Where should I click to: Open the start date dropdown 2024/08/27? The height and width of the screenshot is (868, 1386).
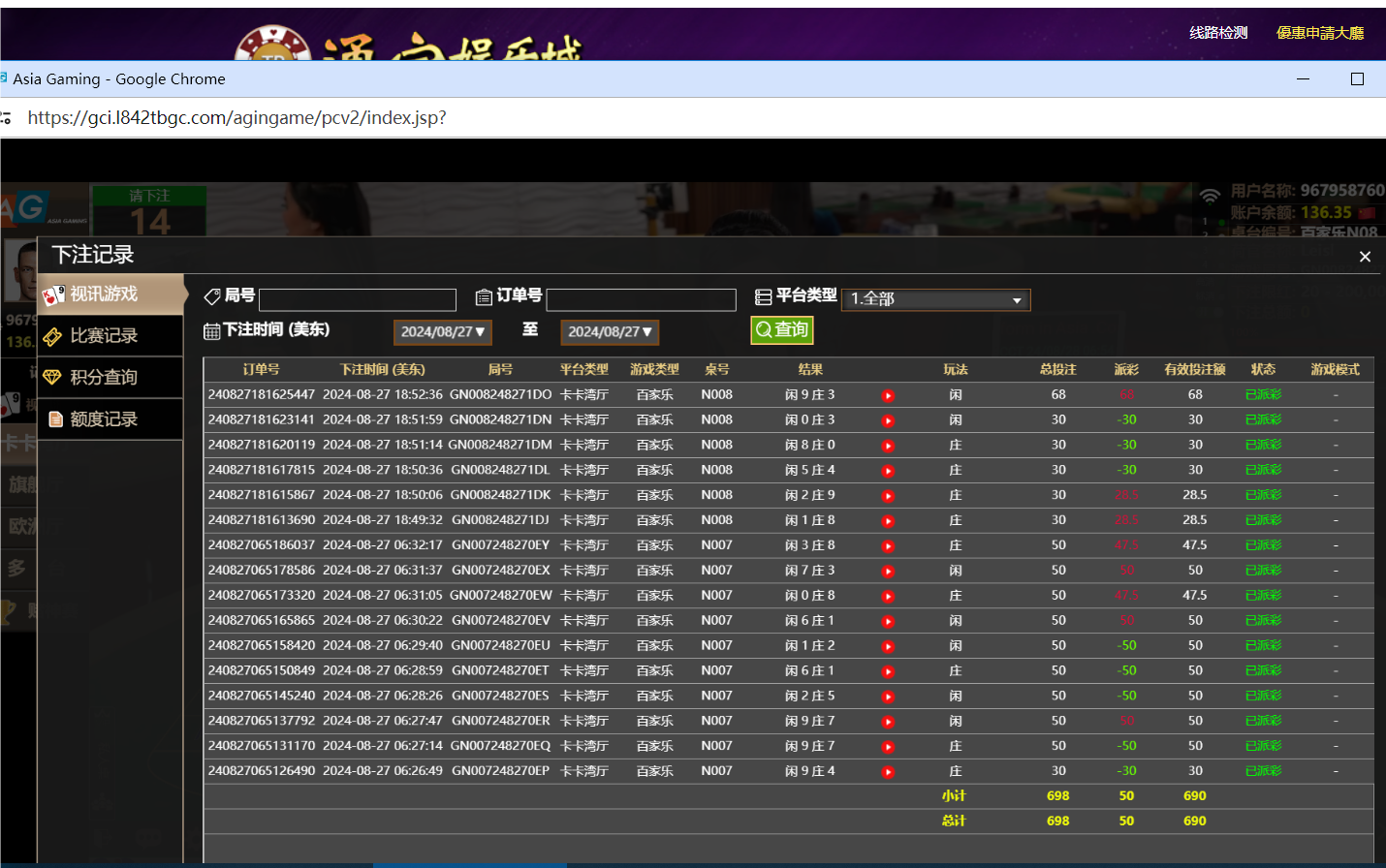tap(442, 331)
